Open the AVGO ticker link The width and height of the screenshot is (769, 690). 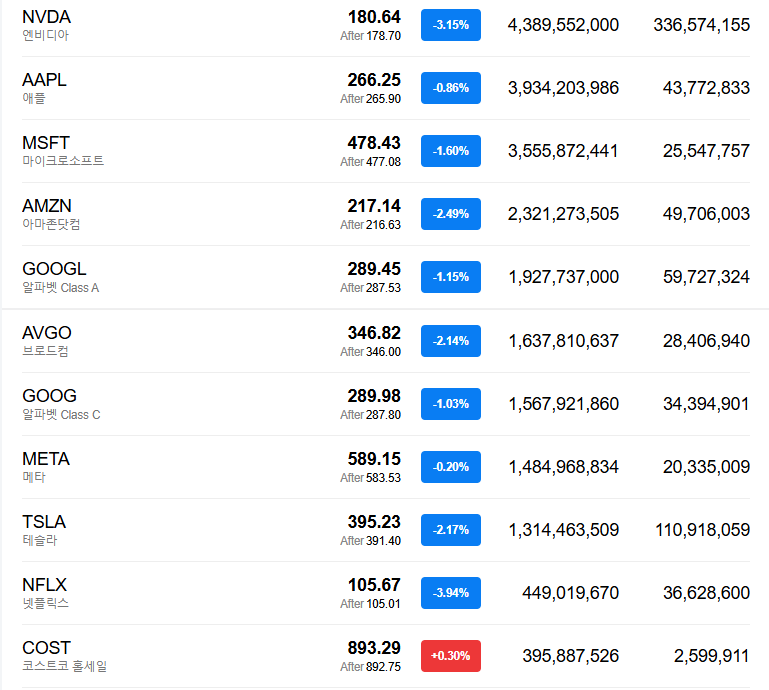[x=47, y=333]
